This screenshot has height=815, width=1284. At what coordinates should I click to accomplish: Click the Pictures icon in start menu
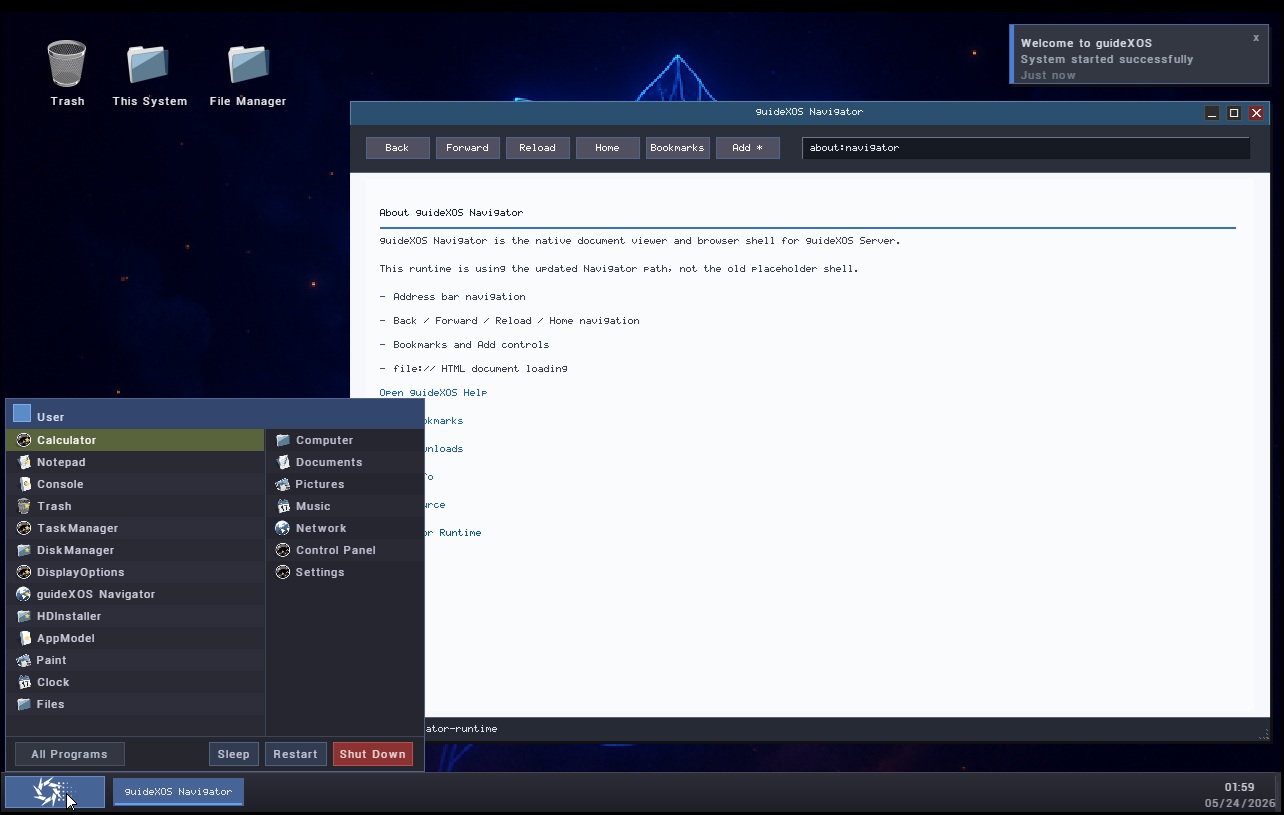283,484
